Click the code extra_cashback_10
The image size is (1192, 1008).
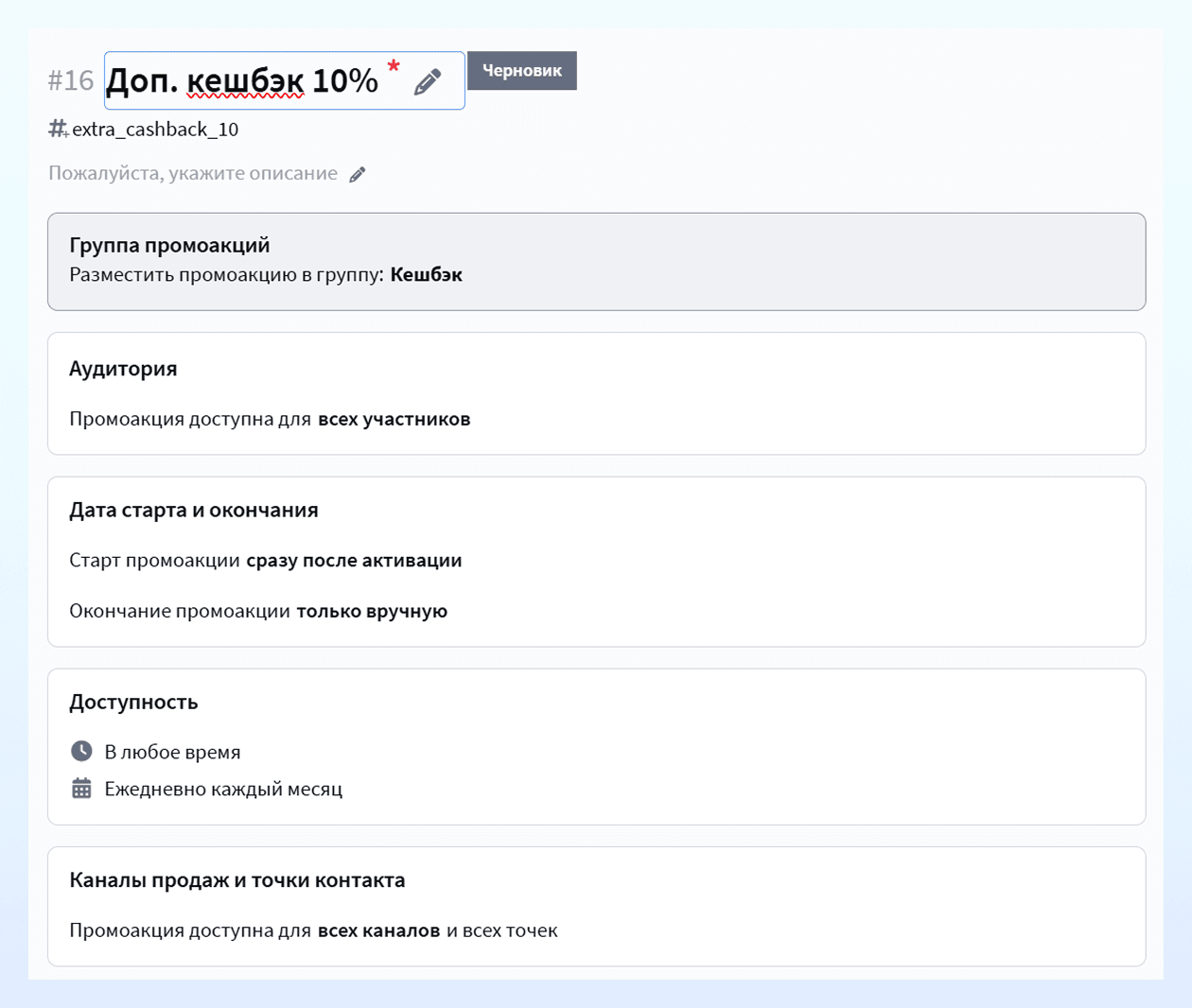pos(155,130)
